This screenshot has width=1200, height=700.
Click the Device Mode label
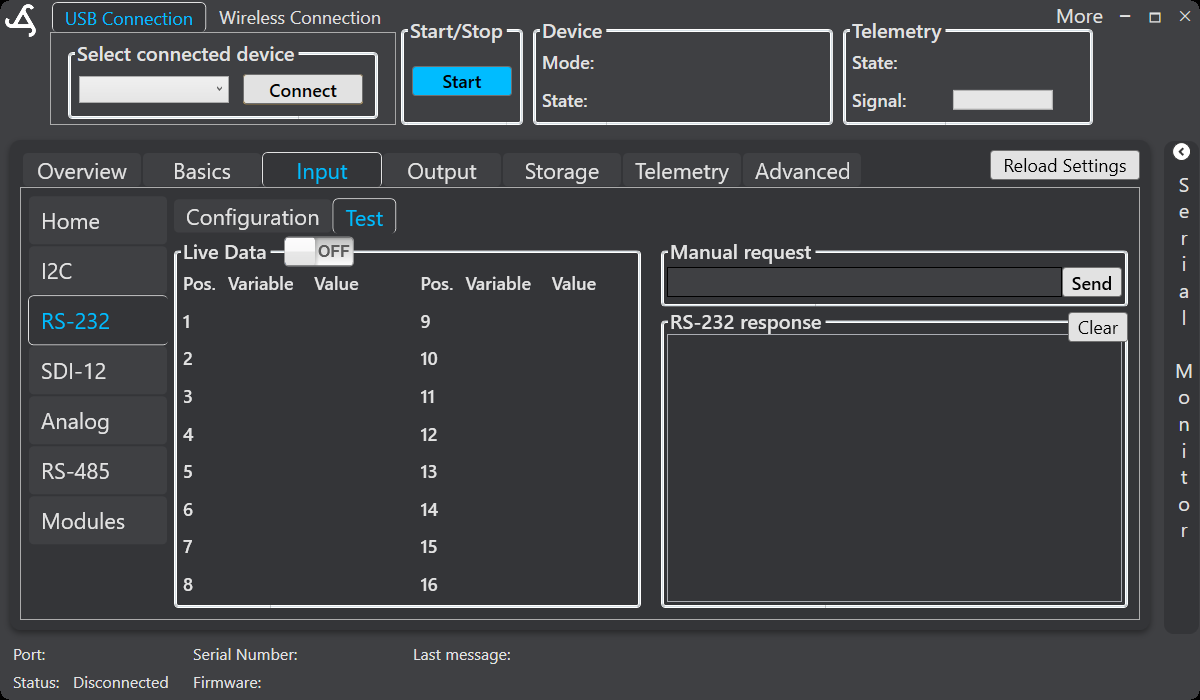click(x=568, y=63)
